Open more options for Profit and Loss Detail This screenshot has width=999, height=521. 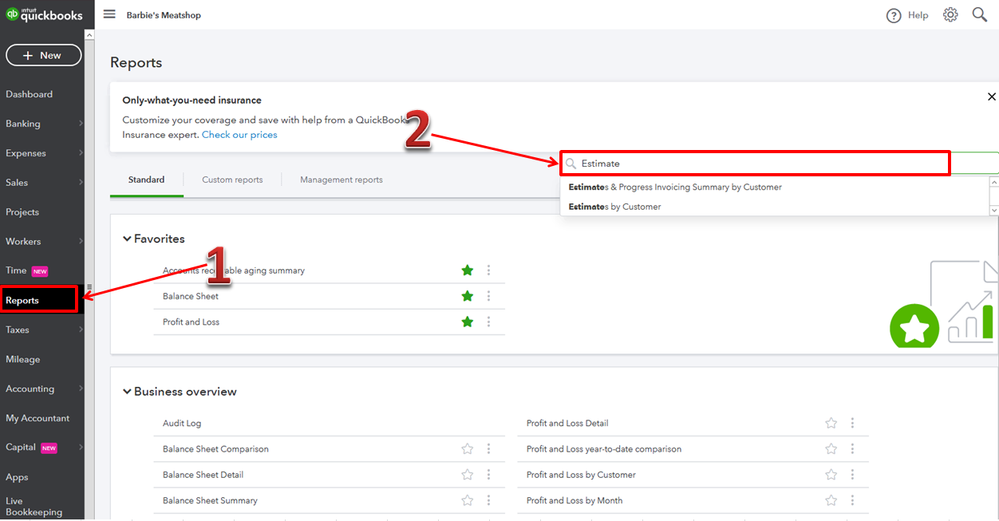(x=852, y=423)
